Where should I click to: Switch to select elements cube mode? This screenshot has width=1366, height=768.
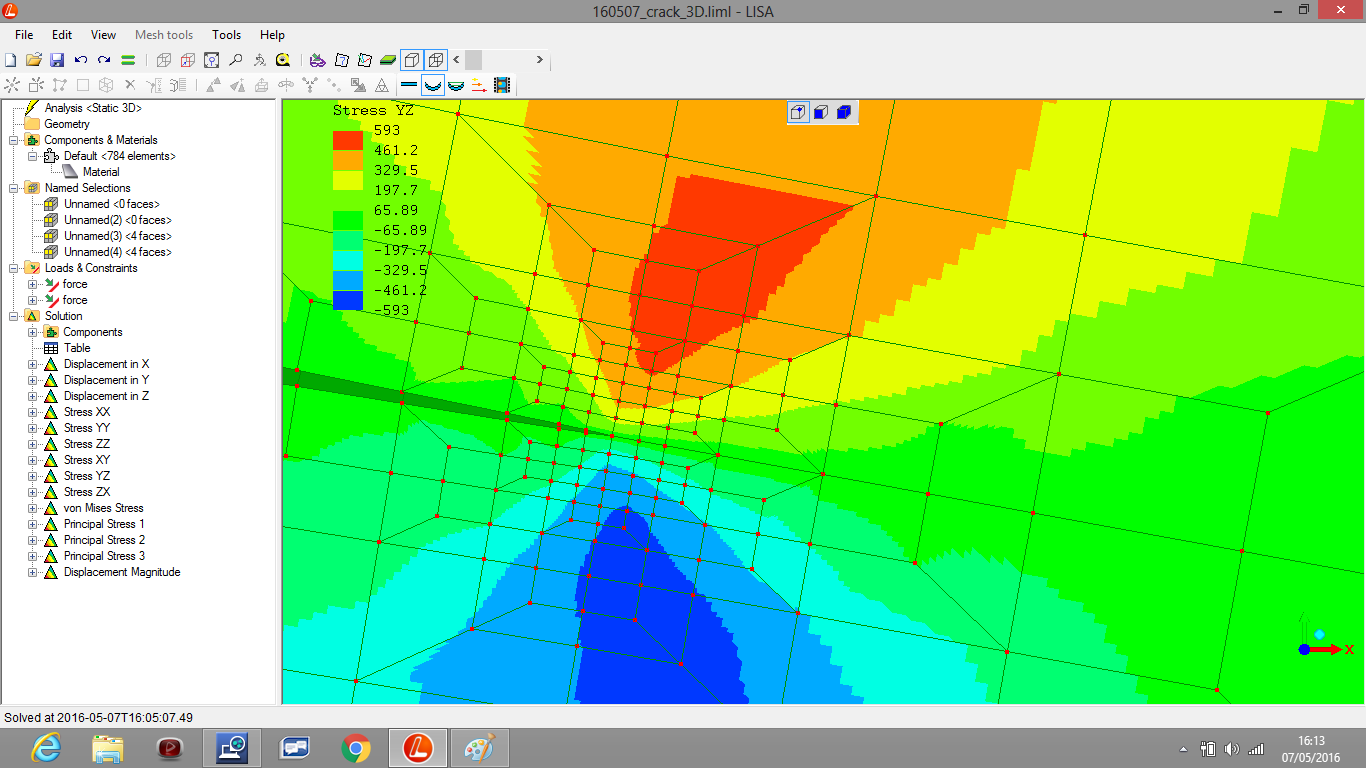[x=843, y=112]
